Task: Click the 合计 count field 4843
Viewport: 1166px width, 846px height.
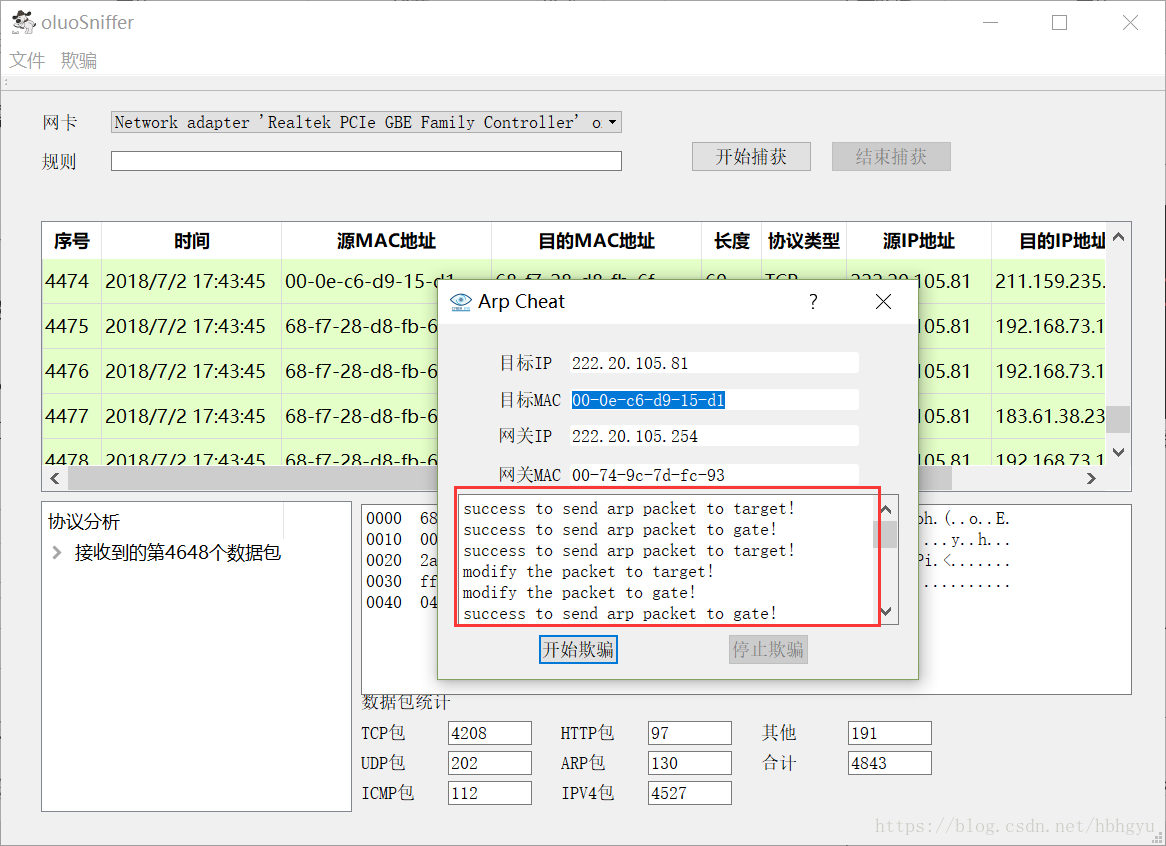Action: (889, 763)
